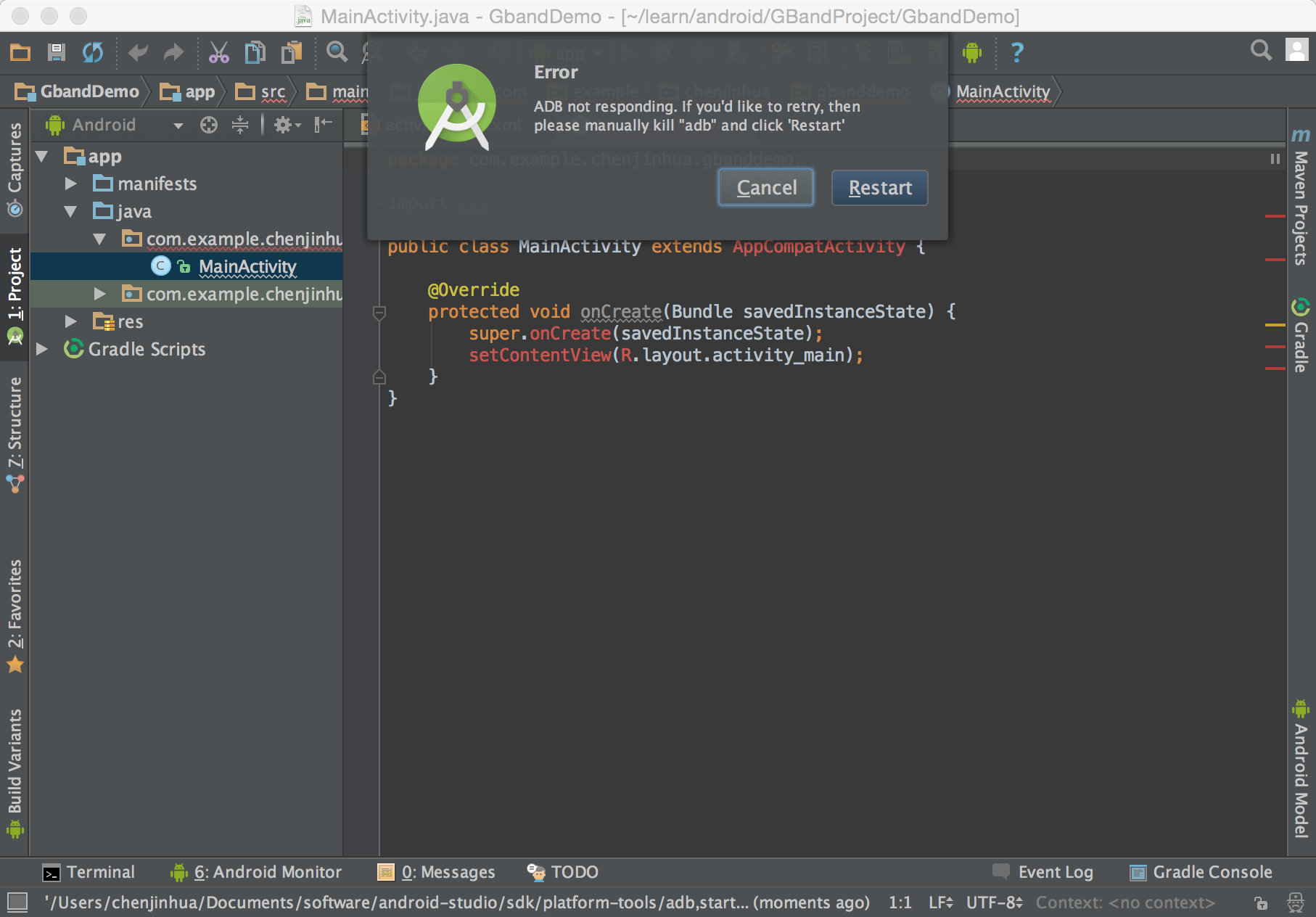The height and width of the screenshot is (917, 1316).
Task: Click the yellow warning stripe in error gutter
Action: (x=1275, y=325)
